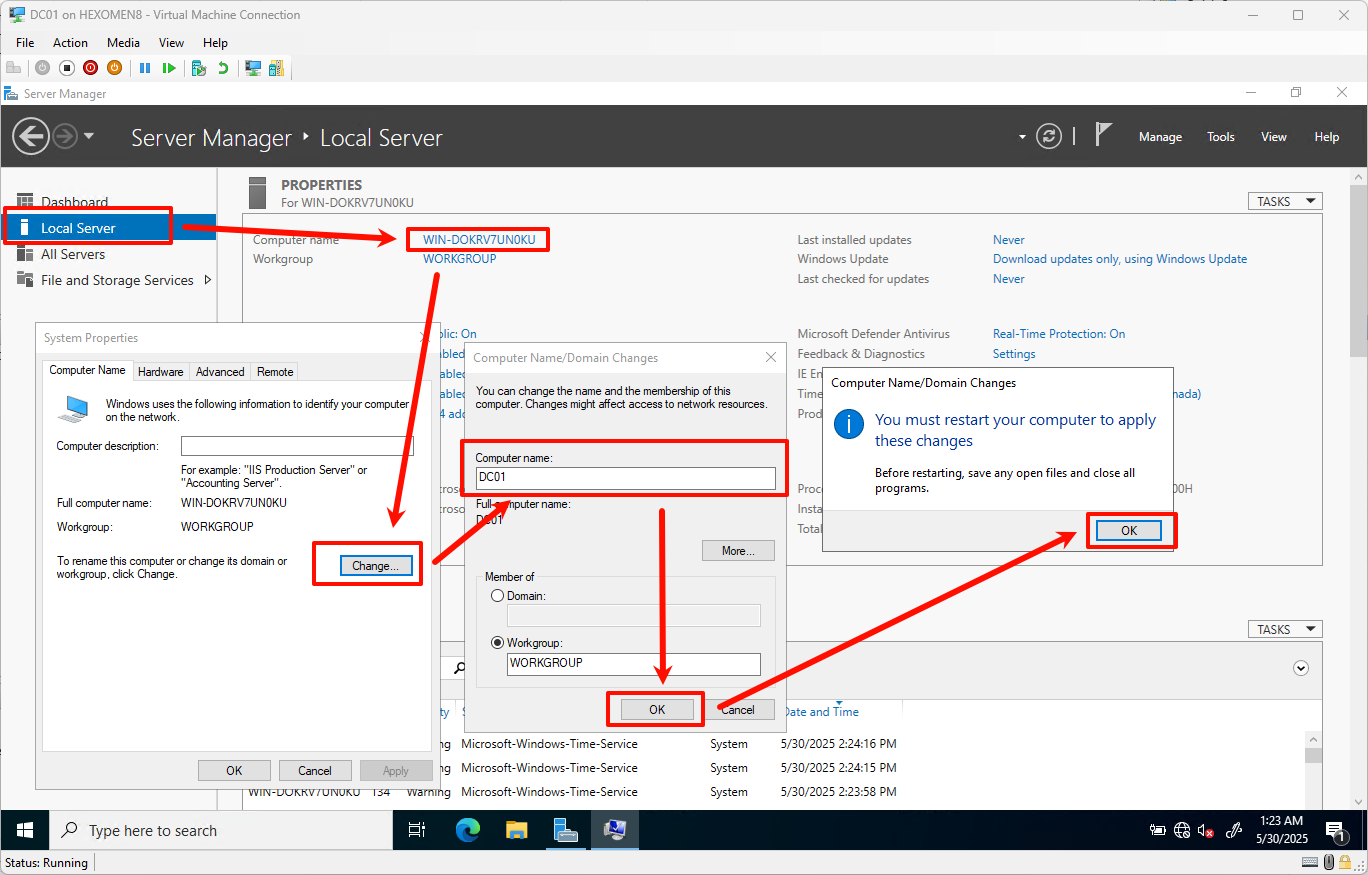Expand the events filter chevron button
The height and width of the screenshot is (875, 1368).
[1300, 668]
